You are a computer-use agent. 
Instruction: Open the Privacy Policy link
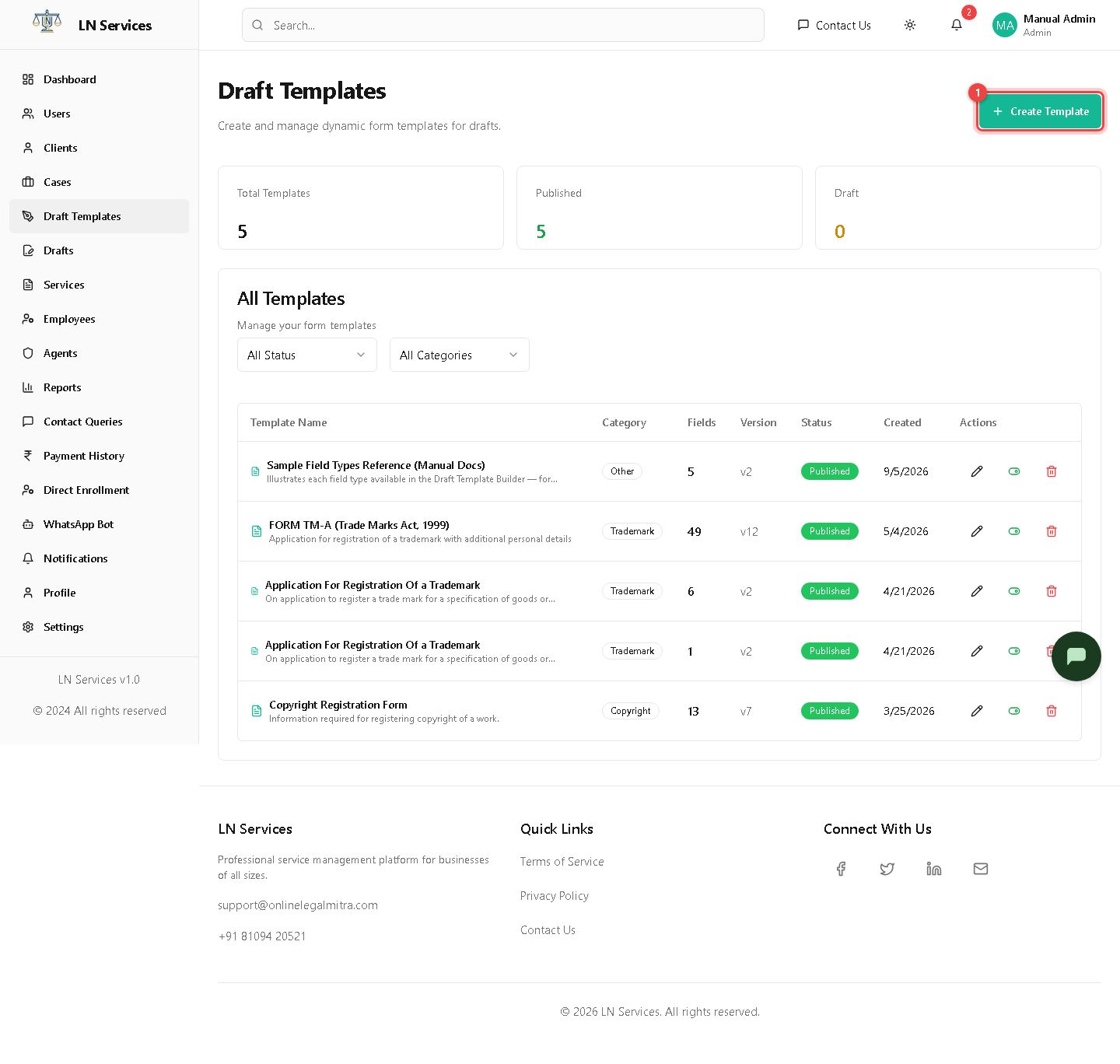[x=555, y=896]
